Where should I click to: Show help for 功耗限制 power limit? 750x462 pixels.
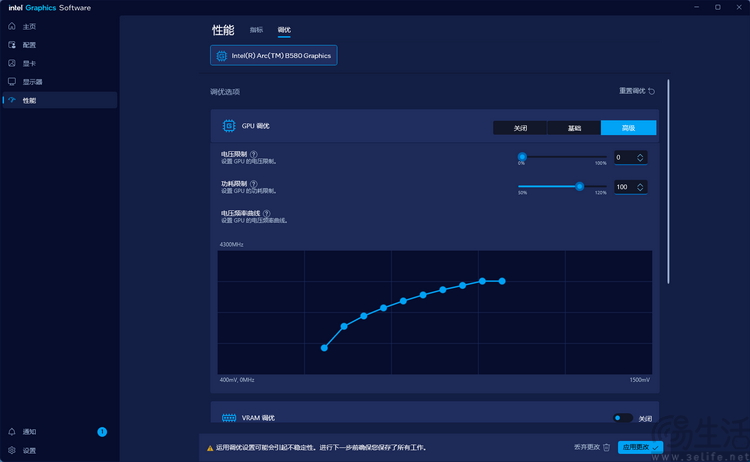(x=254, y=184)
